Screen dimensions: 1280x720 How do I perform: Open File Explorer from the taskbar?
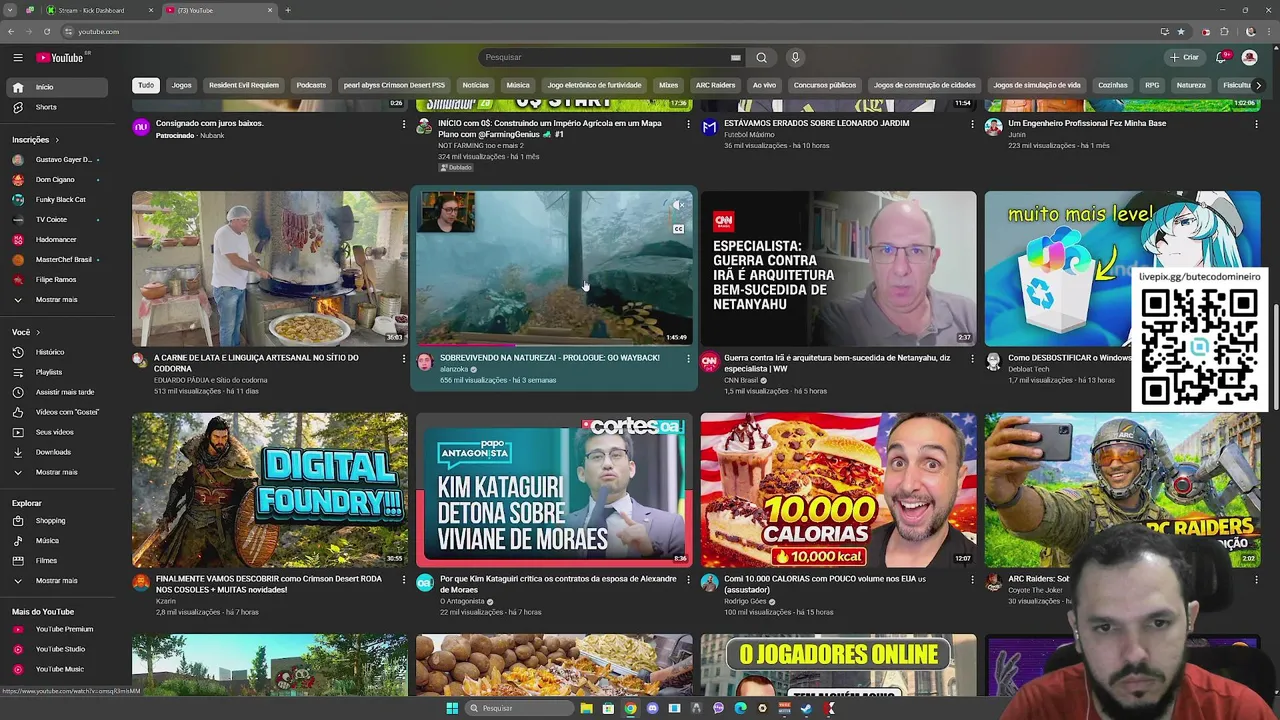(x=586, y=708)
